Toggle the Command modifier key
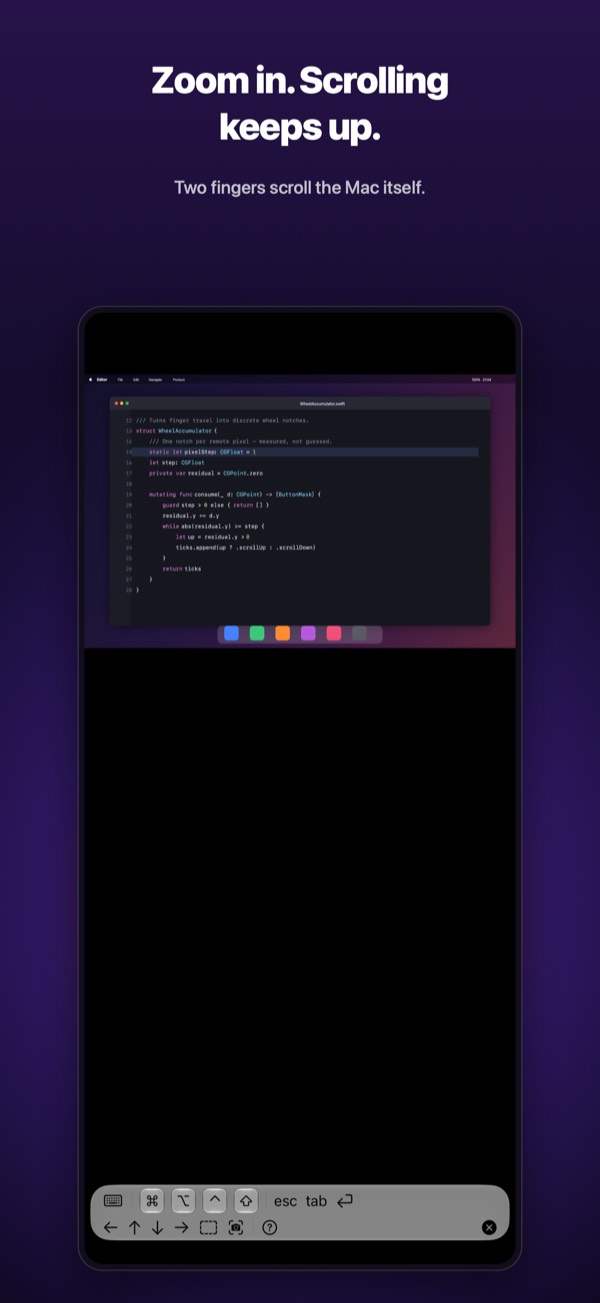Viewport: 600px width, 1303px height. pos(152,1201)
